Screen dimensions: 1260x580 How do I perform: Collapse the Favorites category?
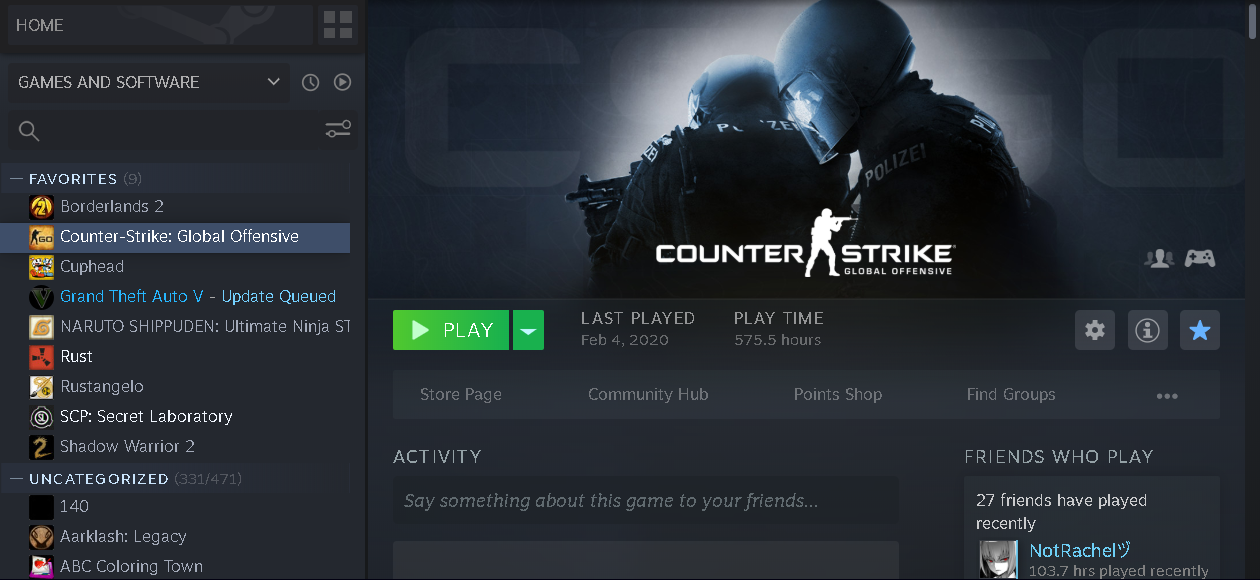(16, 179)
